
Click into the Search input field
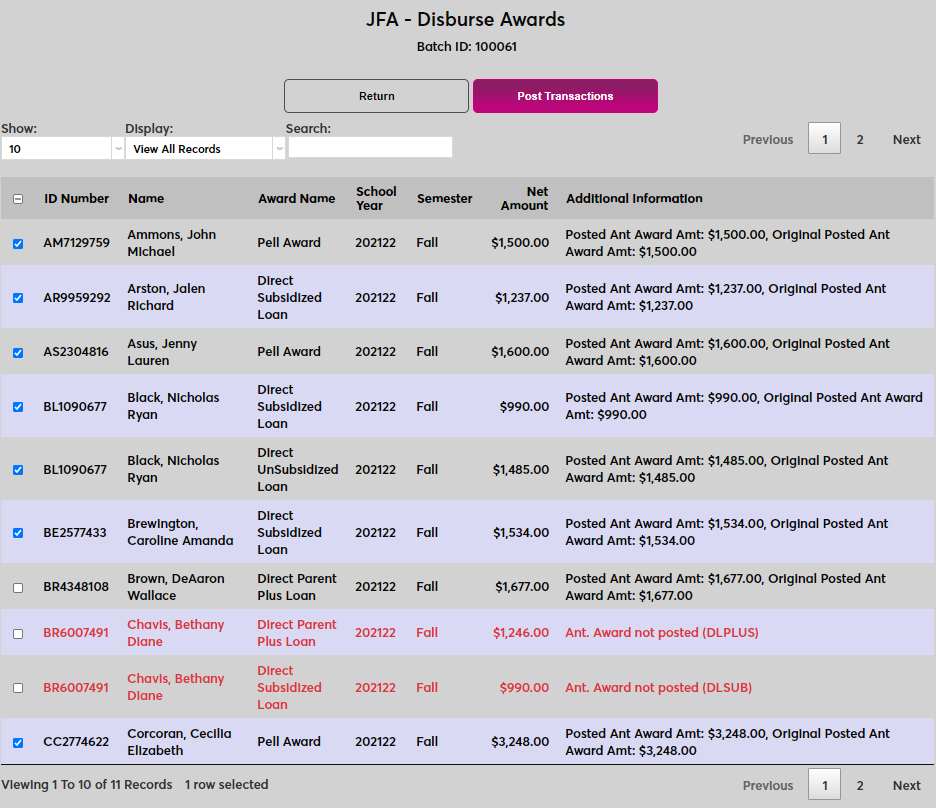tap(370, 148)
